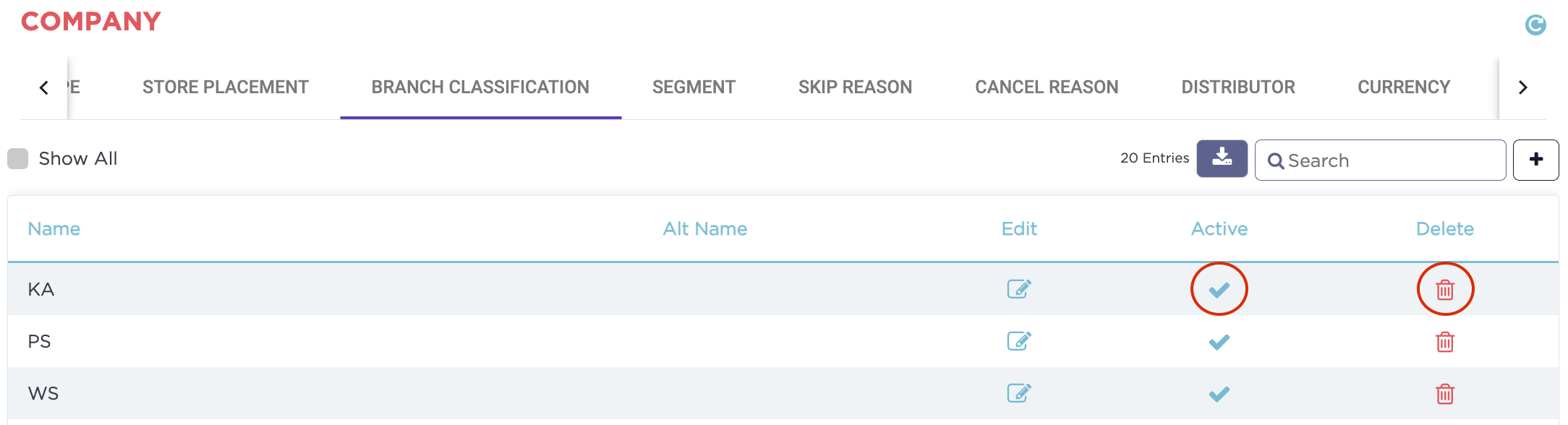
Task: Toggle active status for KA
Action: tap(1219, 290)
